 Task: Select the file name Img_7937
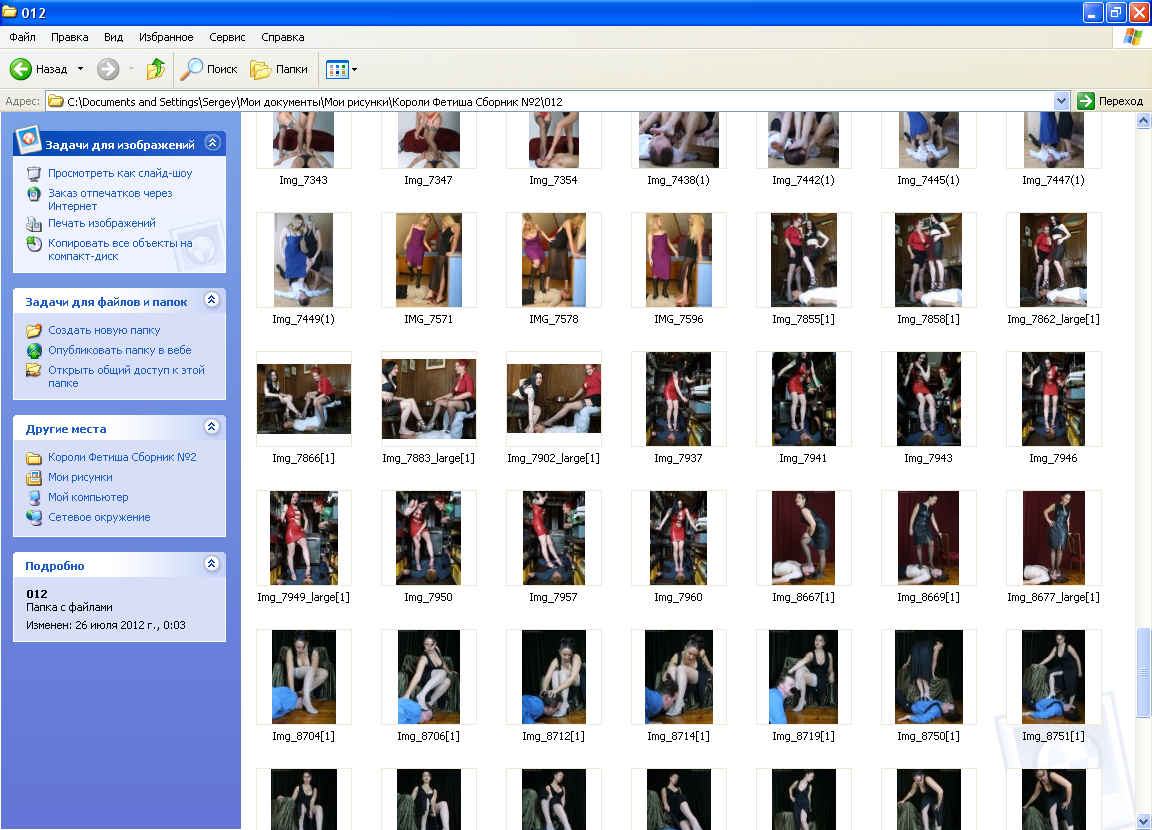tap(678, 458)
